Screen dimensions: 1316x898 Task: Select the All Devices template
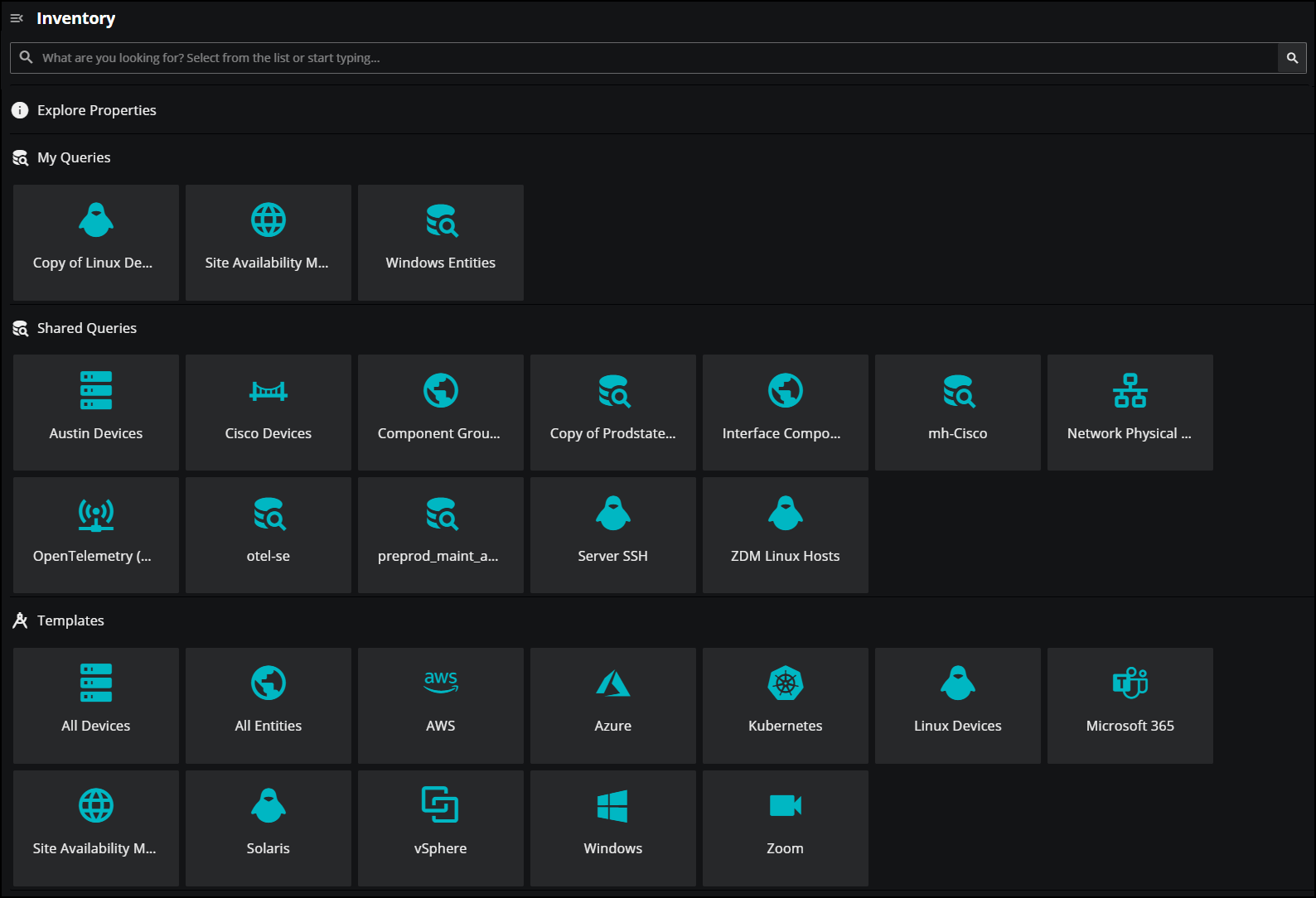[96, 706]
